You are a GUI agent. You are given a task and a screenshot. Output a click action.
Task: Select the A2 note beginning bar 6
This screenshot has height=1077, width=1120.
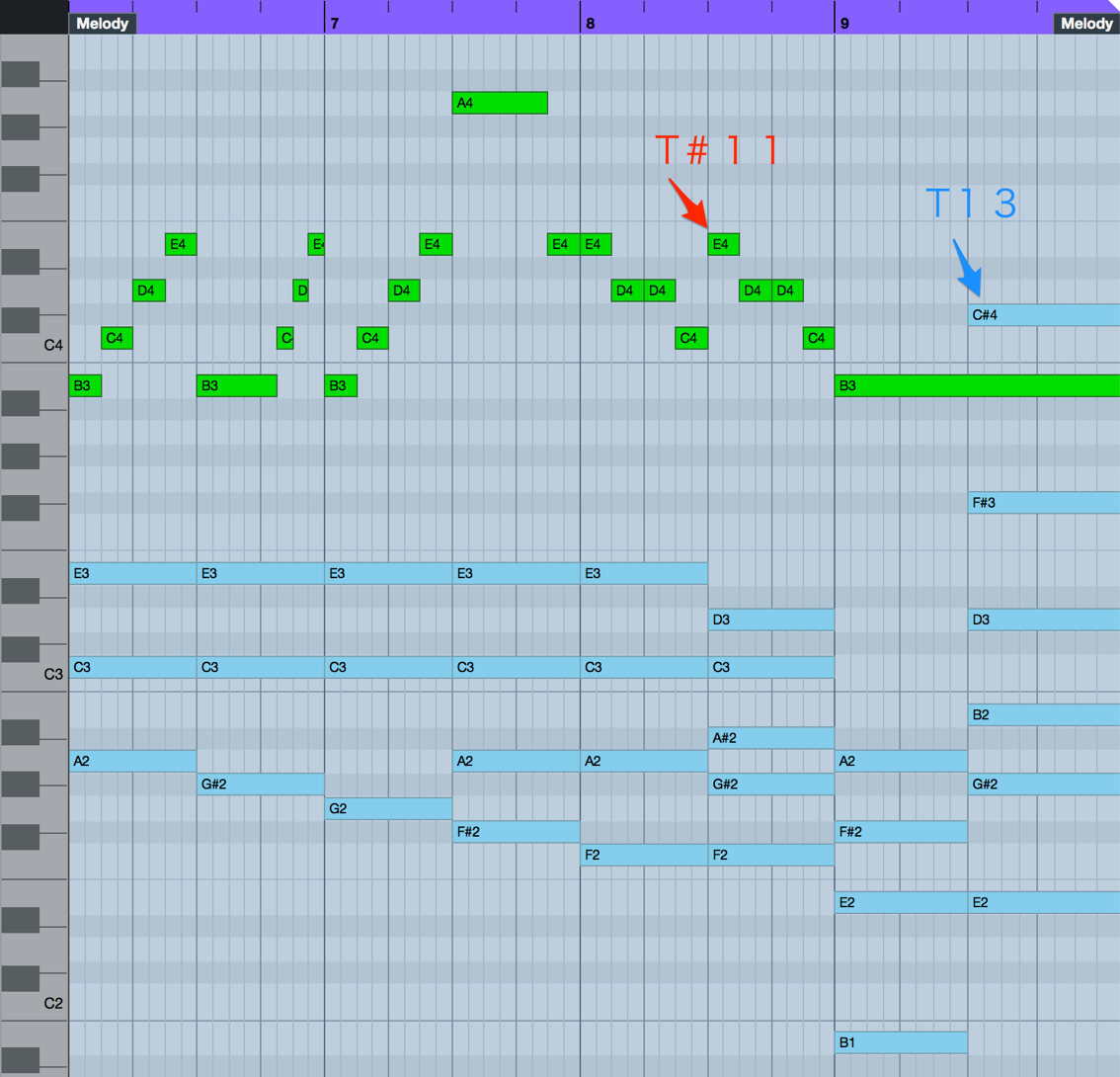coord(133,761)
